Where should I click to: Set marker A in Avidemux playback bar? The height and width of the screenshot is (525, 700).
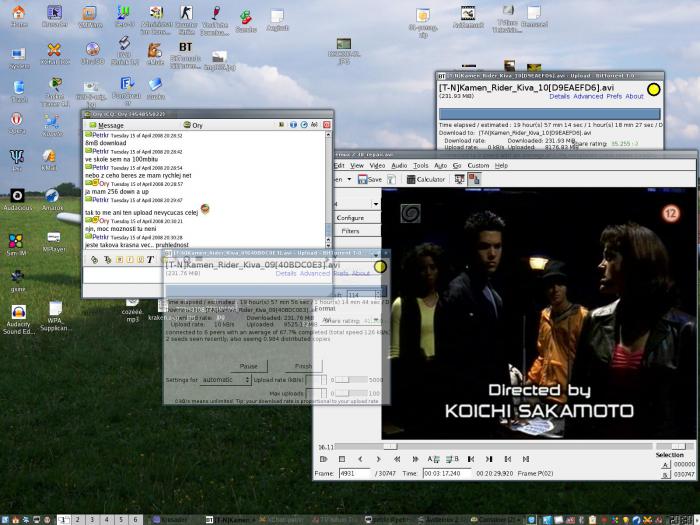[x=433, y=459]
